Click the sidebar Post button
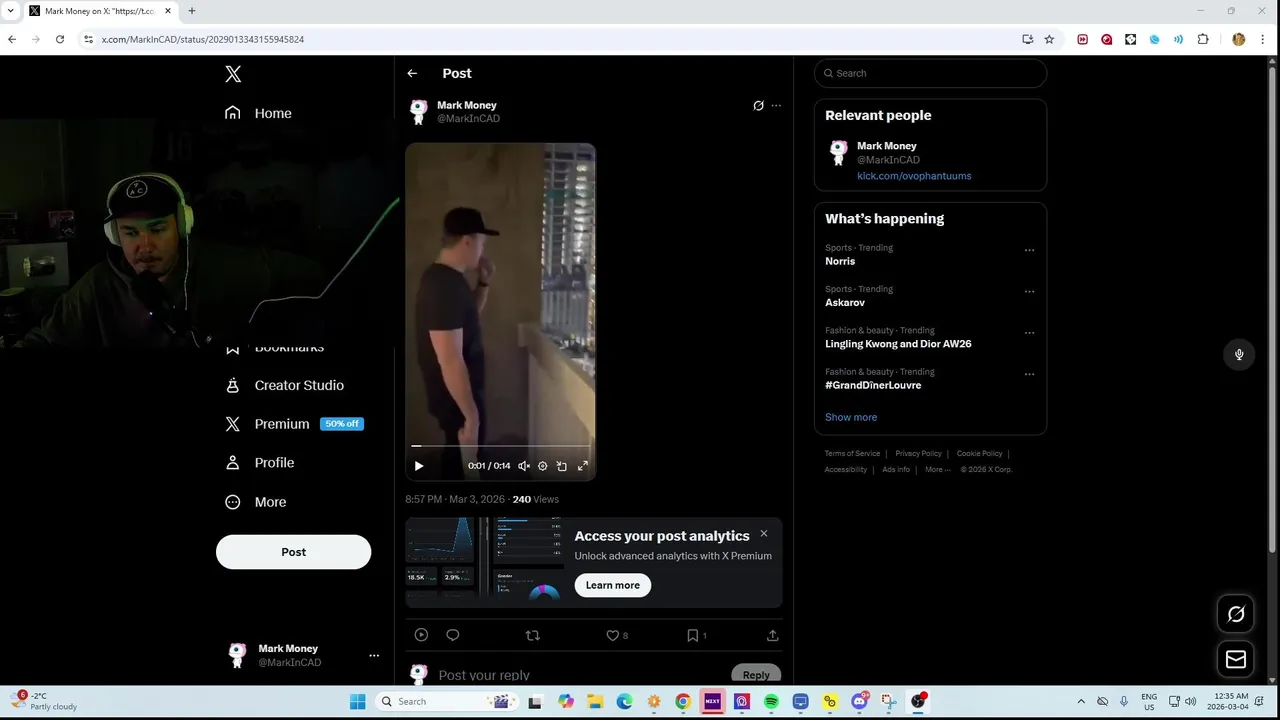The height and width of the screenshot is (720, 1280). click(x=293, y=552)
